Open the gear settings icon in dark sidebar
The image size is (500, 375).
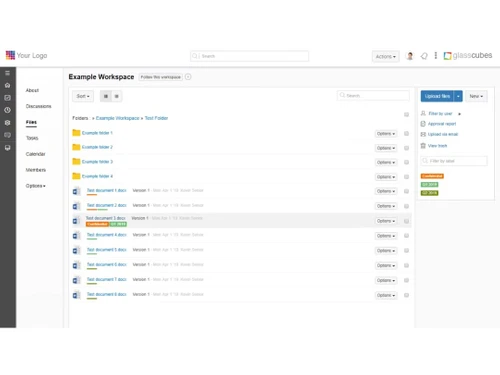(7, 123)
